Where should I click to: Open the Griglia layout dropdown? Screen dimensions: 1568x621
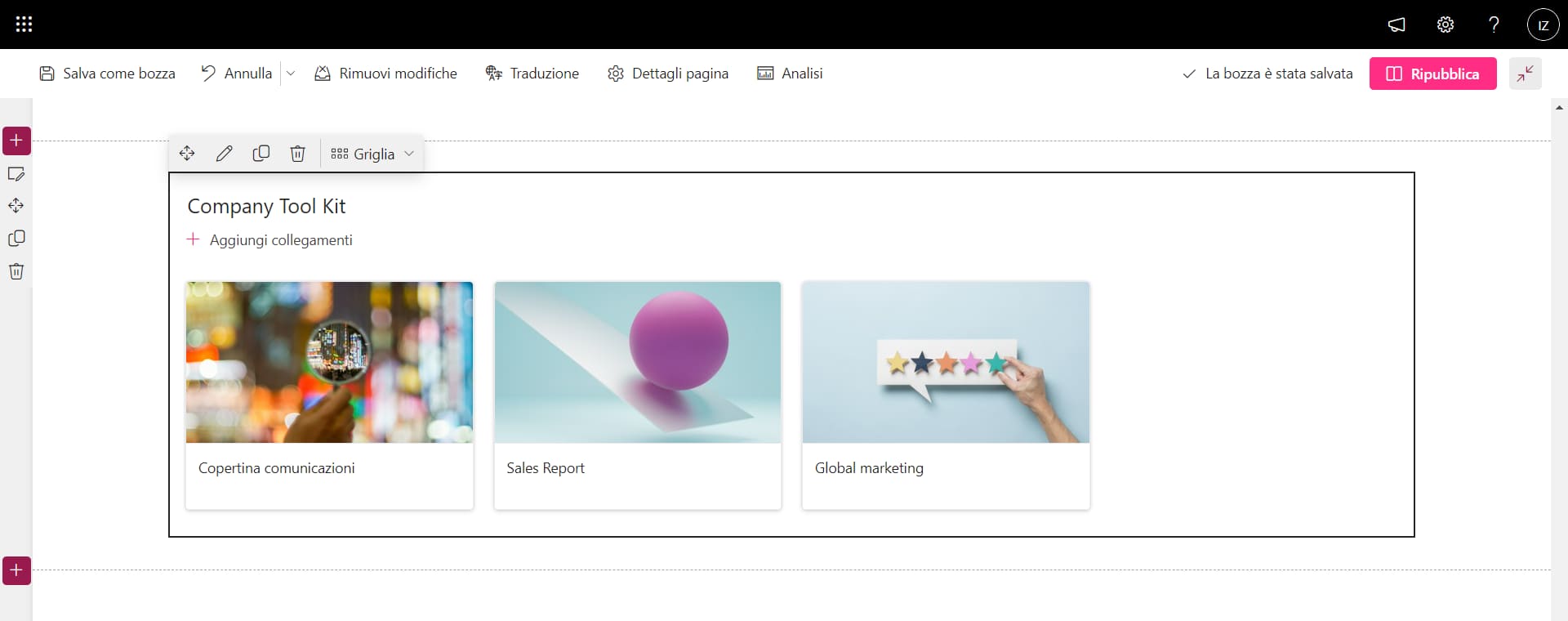(x=373, y=154)
